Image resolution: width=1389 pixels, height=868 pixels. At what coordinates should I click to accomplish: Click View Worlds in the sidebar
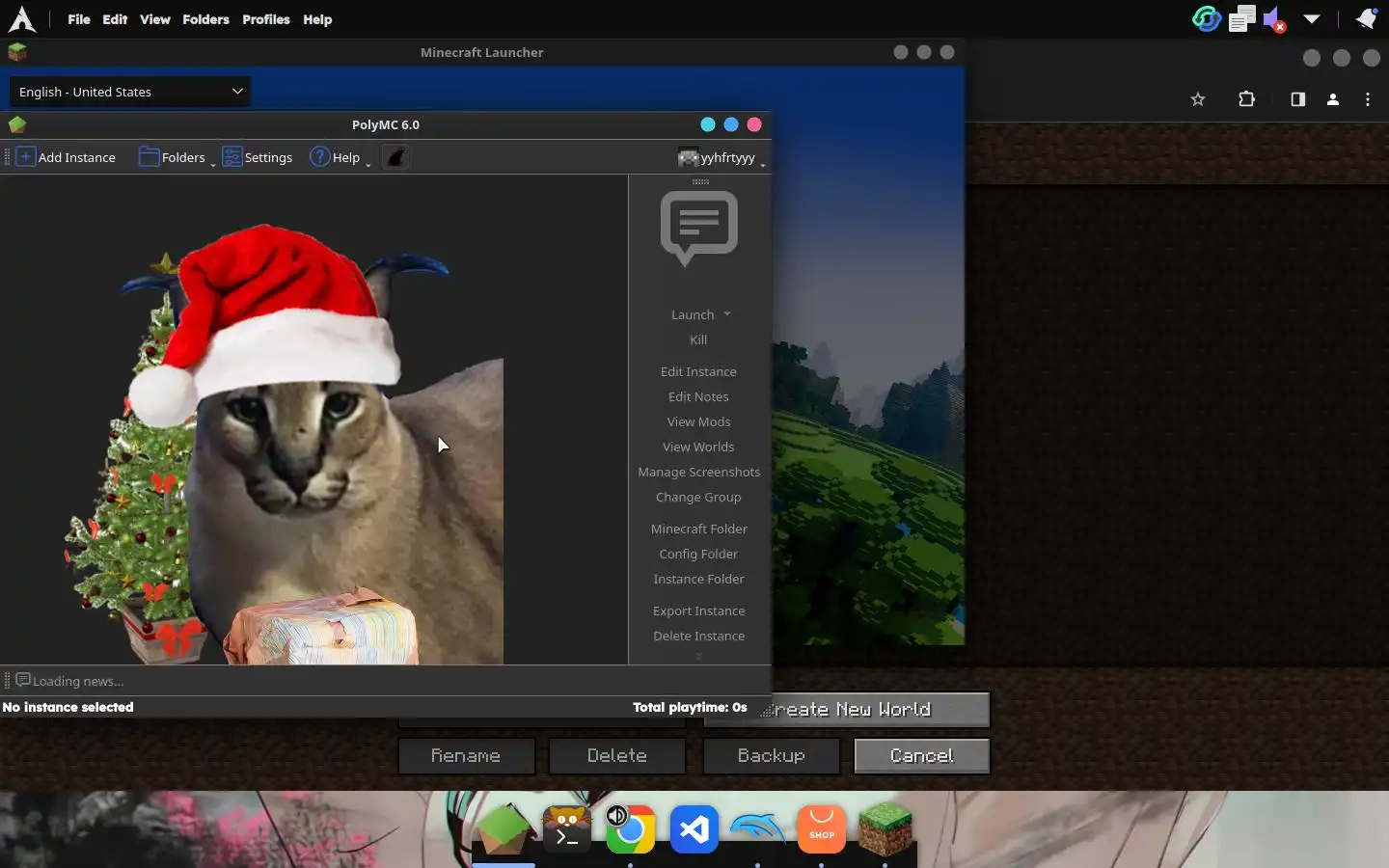(x=698, y=447)
